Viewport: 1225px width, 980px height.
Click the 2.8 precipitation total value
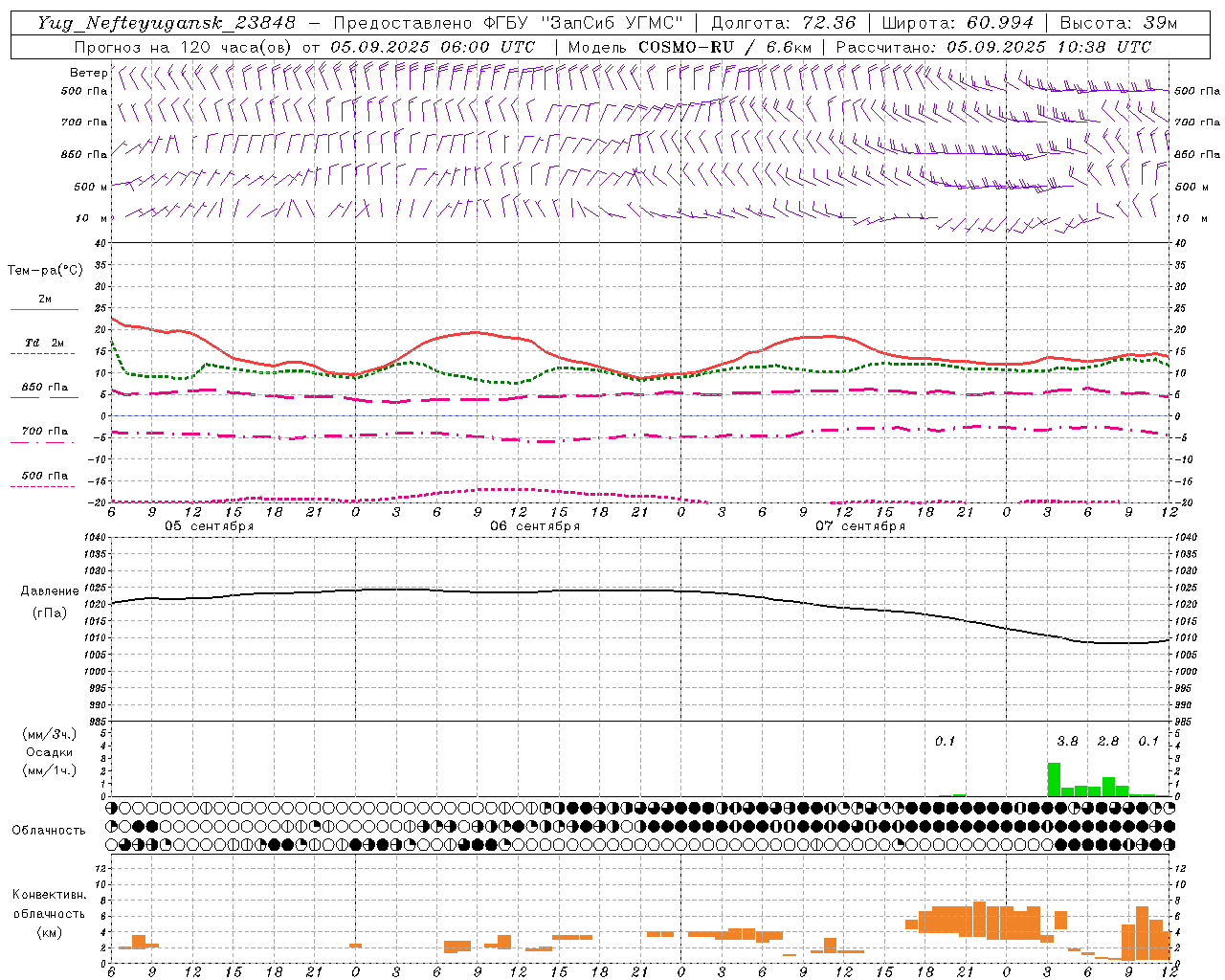pos(1108,742)
